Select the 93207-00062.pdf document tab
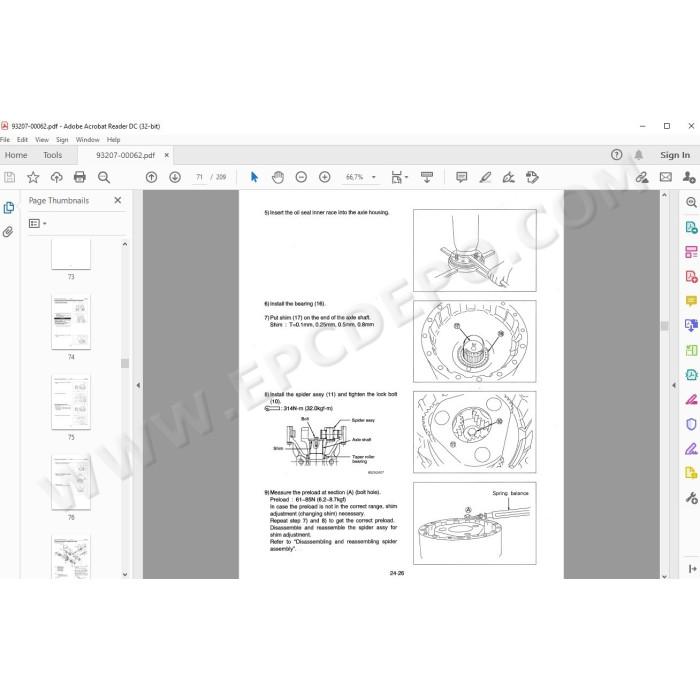Screen dimensions: 700x700 click(x=125, y=155)
